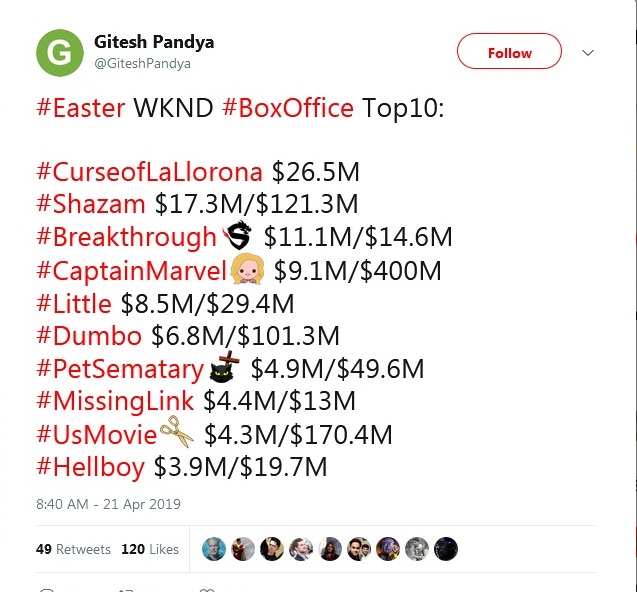Open the #CurseofLaLlorona hashtag
This screenshot has width=637, height=592.
[x=150, y=172]
